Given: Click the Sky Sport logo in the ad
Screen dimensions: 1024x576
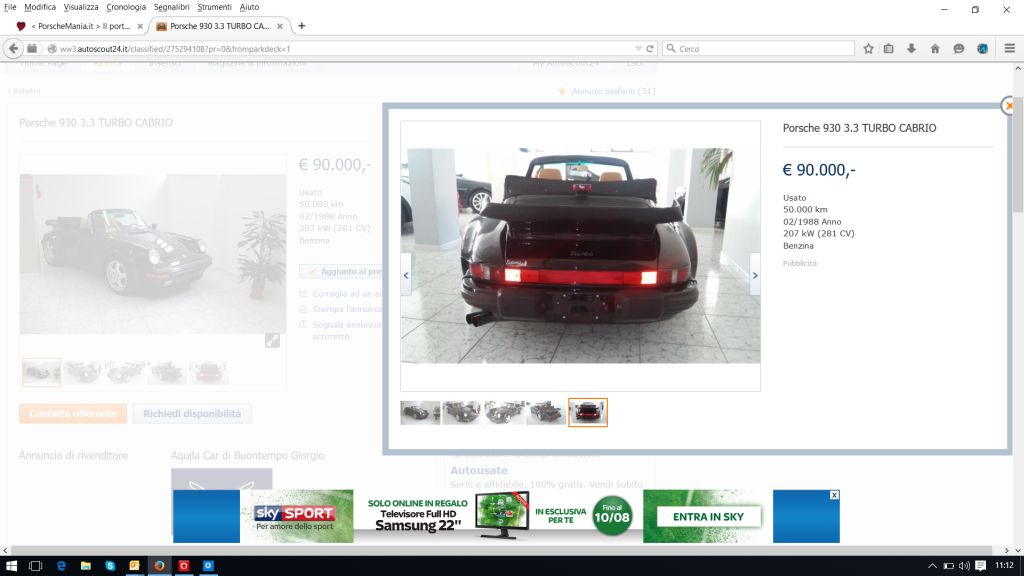Looking at the screenshot, I should (295, 514).
